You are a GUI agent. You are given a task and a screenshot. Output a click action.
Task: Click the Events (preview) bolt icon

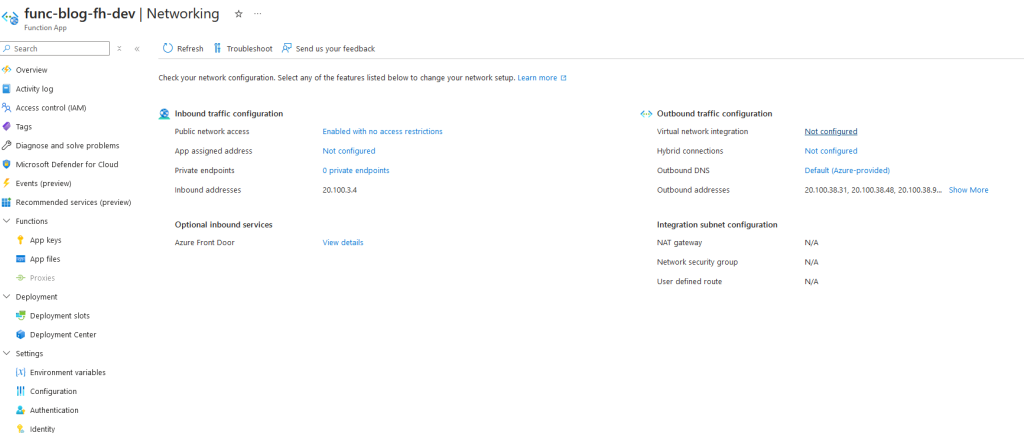(7, 184)
